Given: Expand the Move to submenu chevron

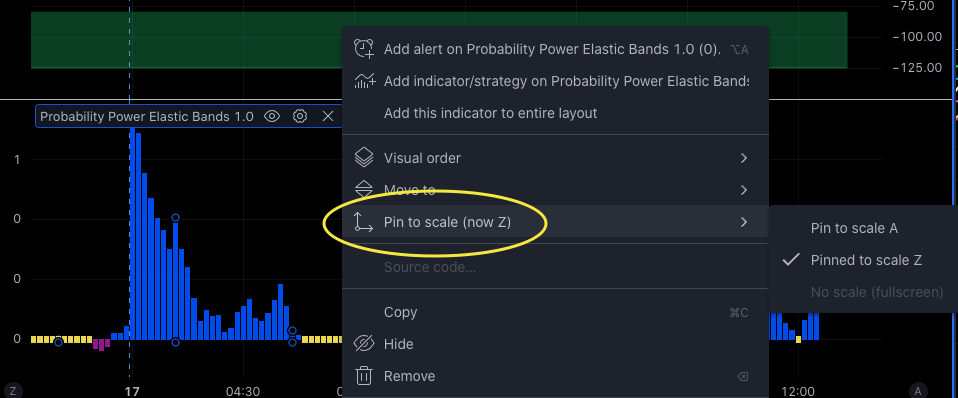Looking at the screenshot, I should click(744, 190).
